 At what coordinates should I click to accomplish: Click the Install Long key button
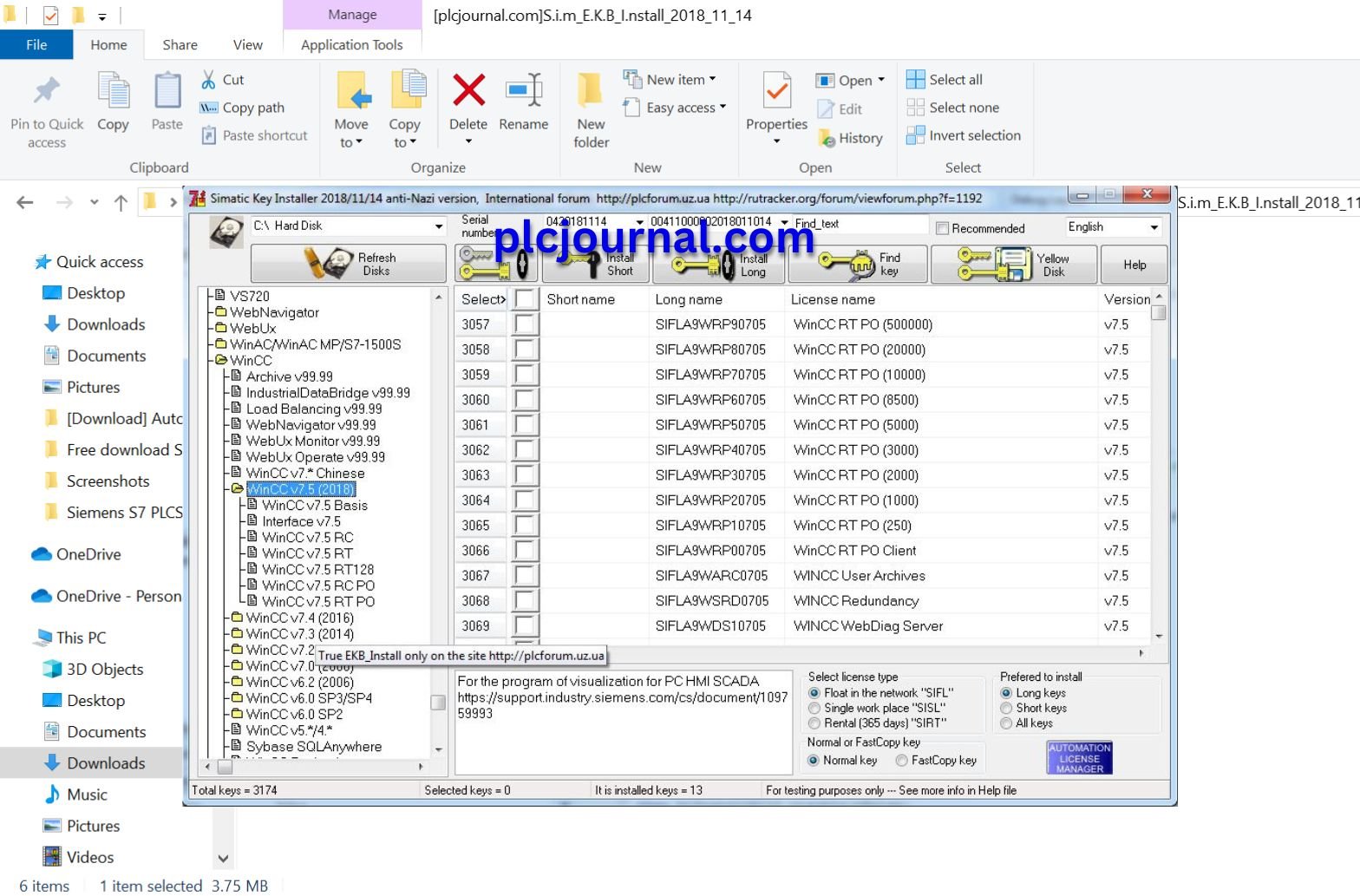click(718, 264)
